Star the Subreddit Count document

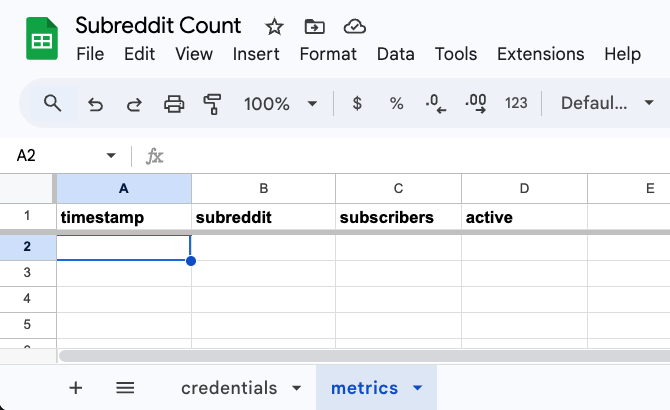tap(274, 26)
